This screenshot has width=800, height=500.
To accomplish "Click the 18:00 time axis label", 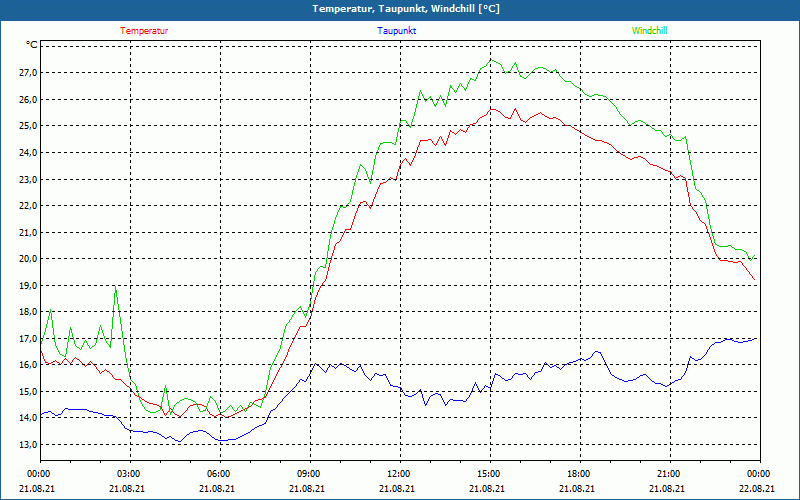I will [580, 474].
